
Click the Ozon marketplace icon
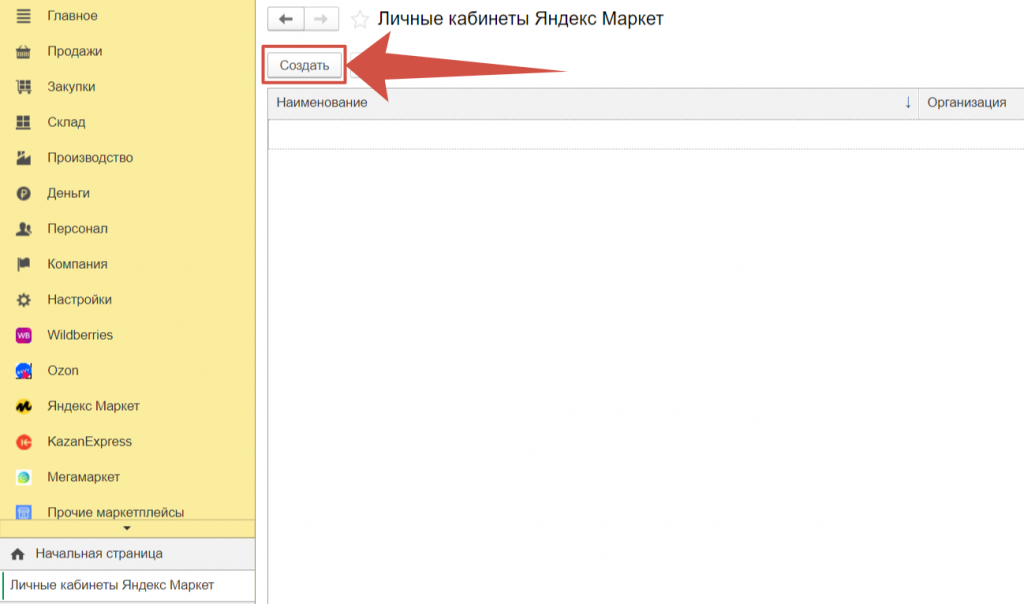(24, 371)
